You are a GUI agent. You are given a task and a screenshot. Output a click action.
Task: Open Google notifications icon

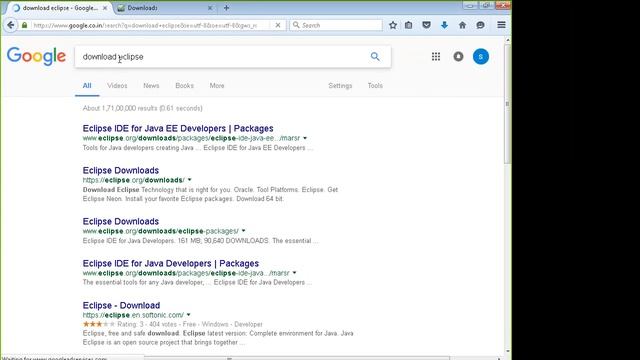[x=458, y=57]
